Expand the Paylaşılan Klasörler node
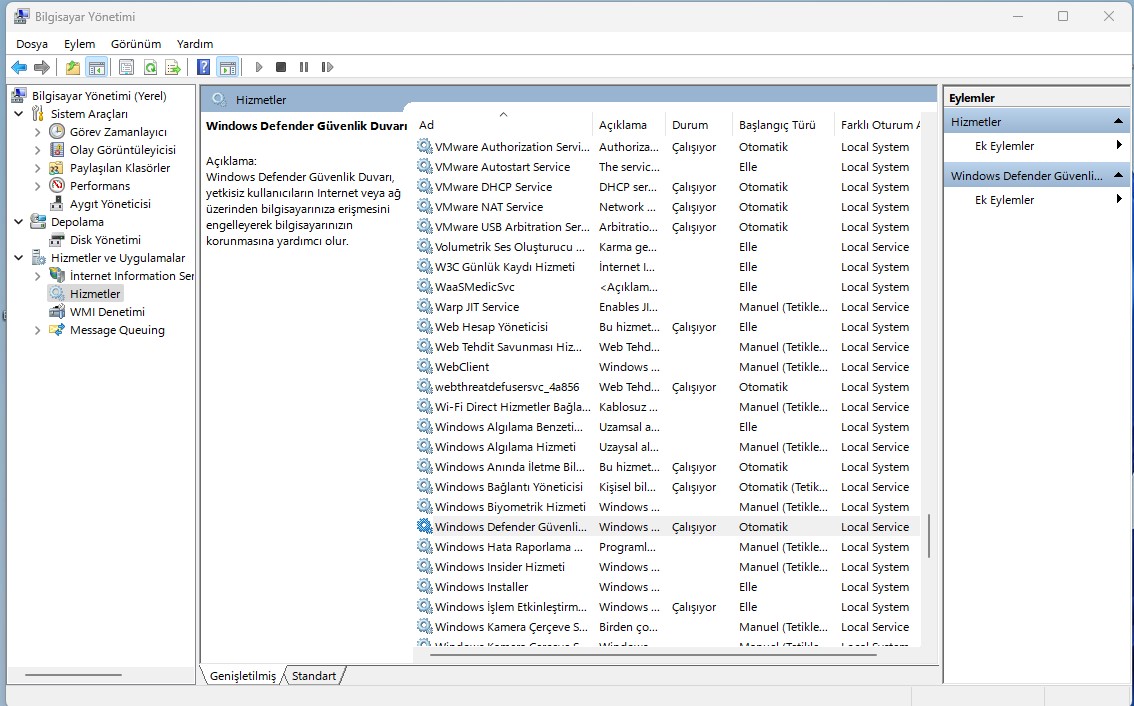The width and height of the screenshot is (1134, 706). (38, 168)
